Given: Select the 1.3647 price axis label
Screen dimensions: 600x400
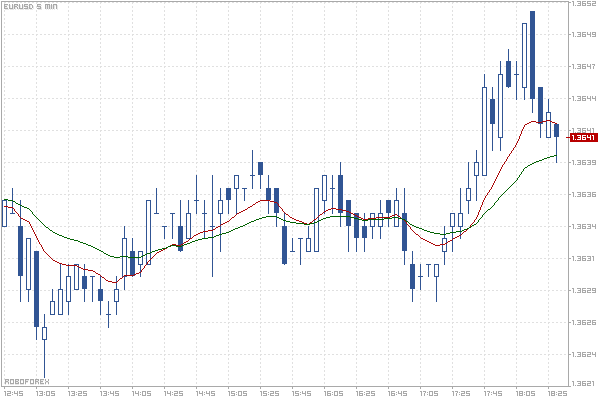Looking at the screenshot, I should (584, 67).
